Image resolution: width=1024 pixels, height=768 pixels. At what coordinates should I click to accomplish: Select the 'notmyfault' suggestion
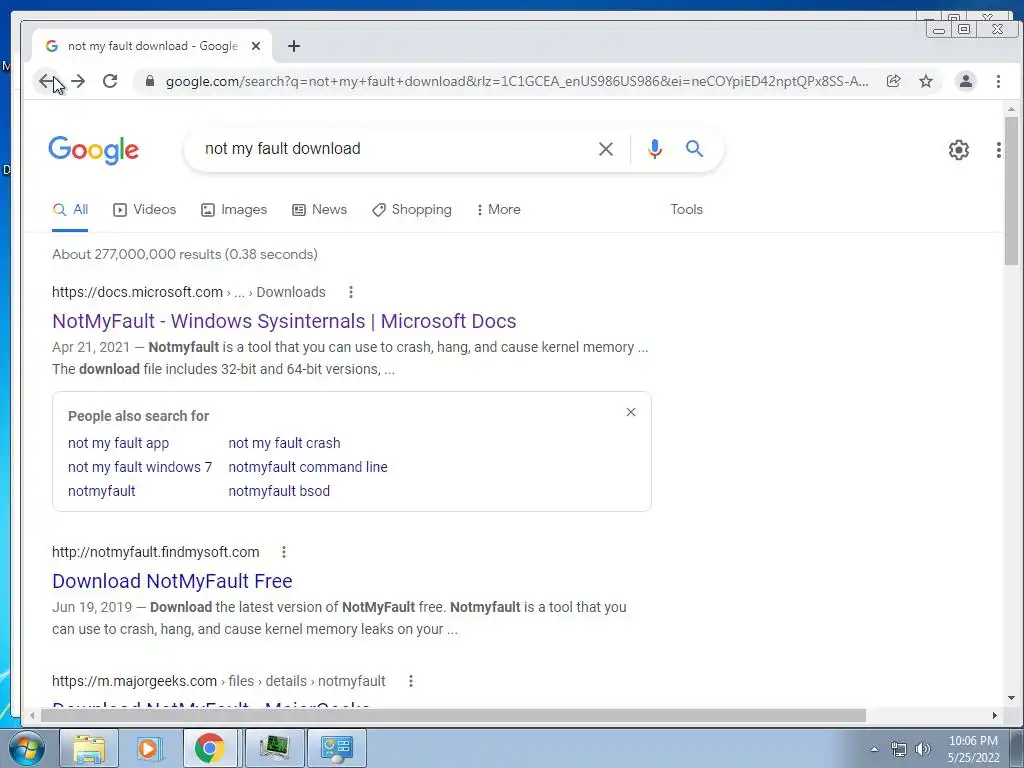pyautogui.click(x=101, y=491)
